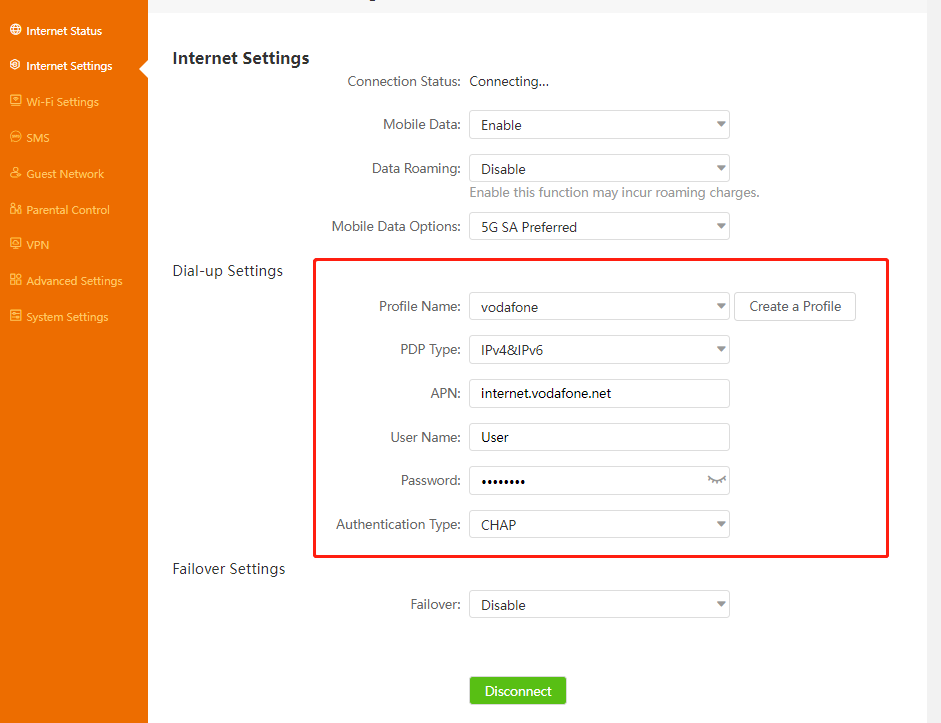The height and width of the screenshot is (723, 941).
Task: Open the Failover dropdown
Action: [x=599, y=605]
